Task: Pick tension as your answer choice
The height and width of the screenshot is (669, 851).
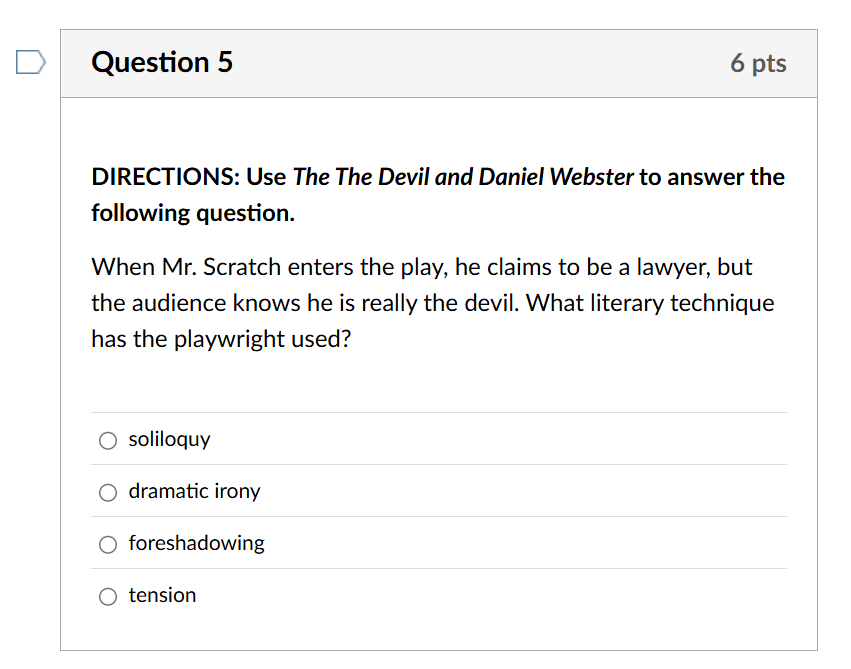Action: [x=107, y=596]
